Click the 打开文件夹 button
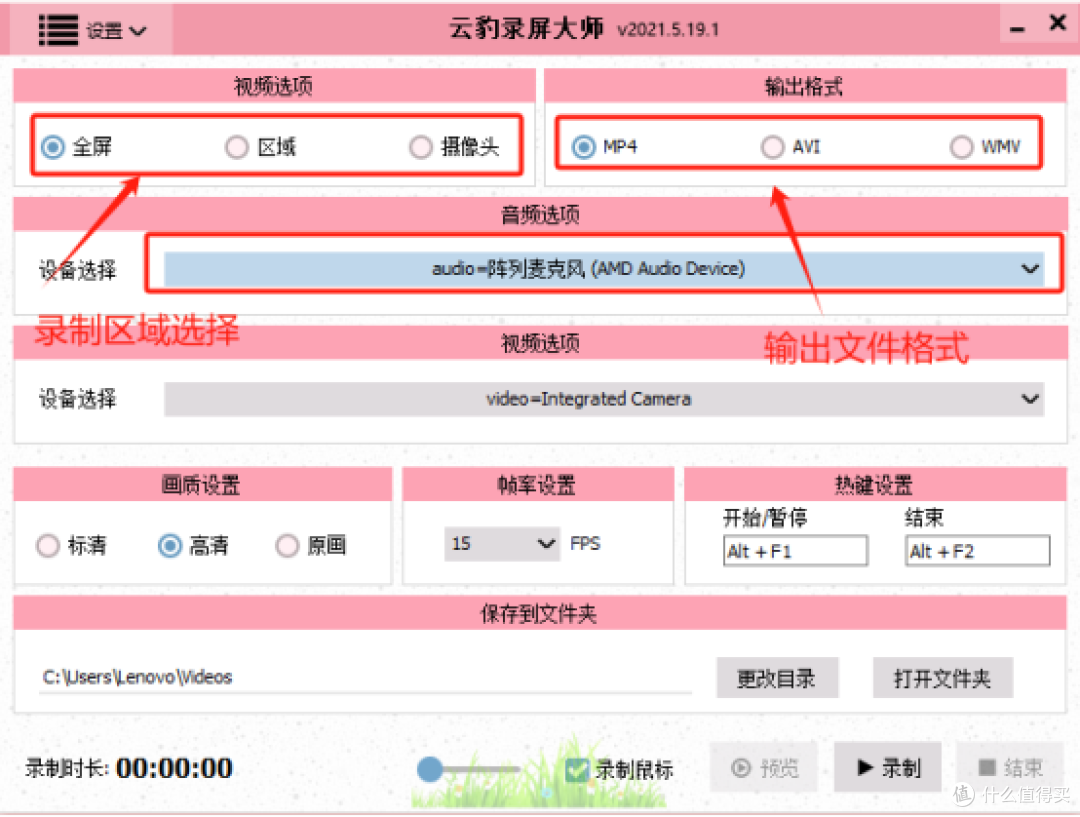Image resolution: width=1080 pixels, height=817 pixels. (942, 679)
